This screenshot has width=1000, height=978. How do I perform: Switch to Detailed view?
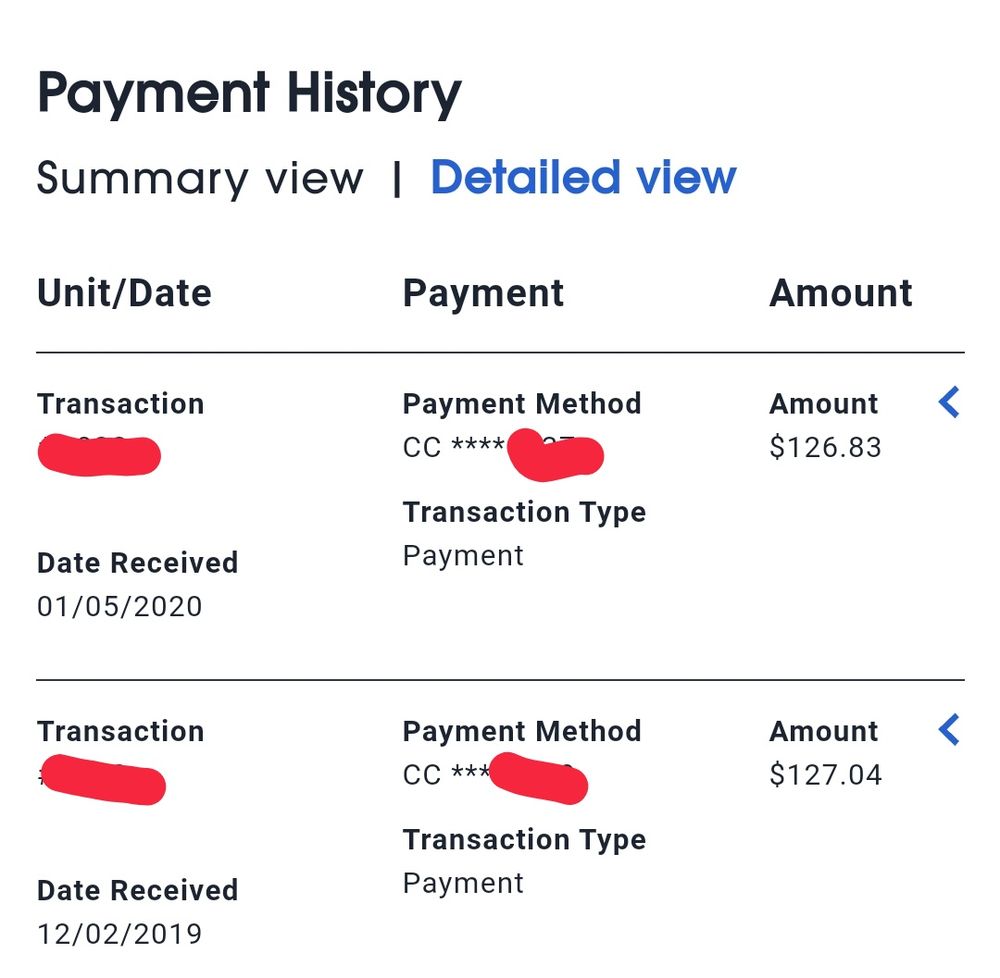[x=583, y=178]
